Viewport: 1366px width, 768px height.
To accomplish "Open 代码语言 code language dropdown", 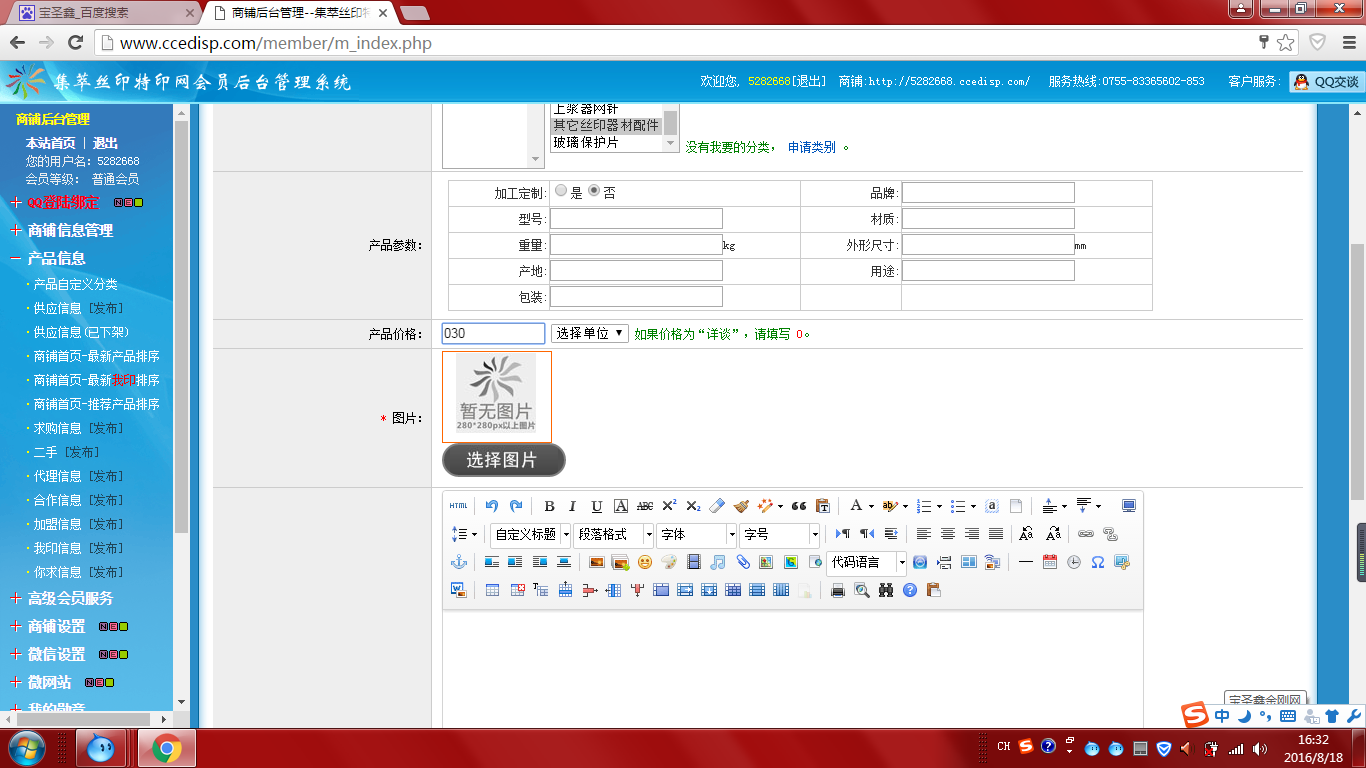I will (867, 562).
